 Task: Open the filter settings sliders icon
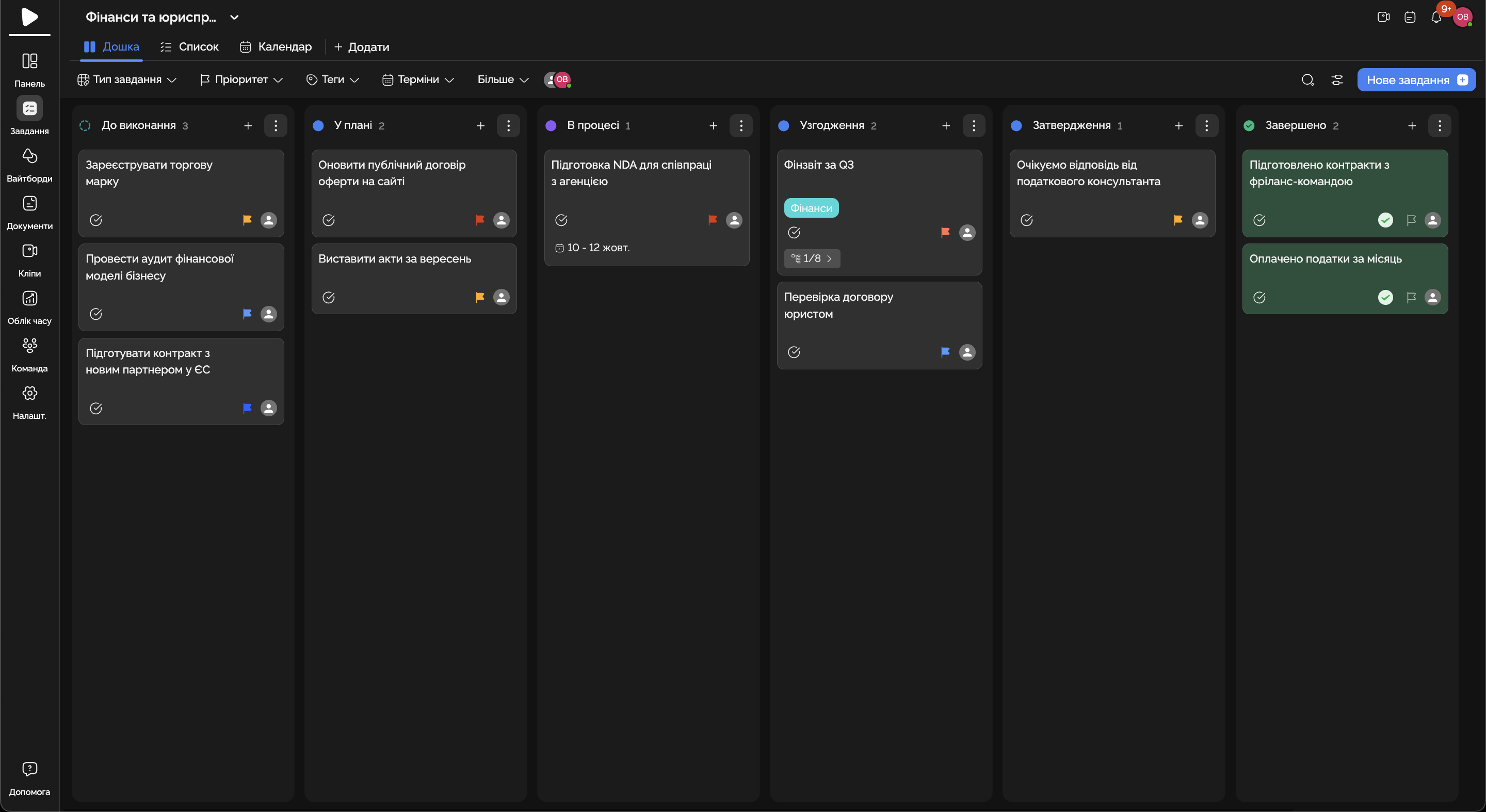[x=1336, y=80]
